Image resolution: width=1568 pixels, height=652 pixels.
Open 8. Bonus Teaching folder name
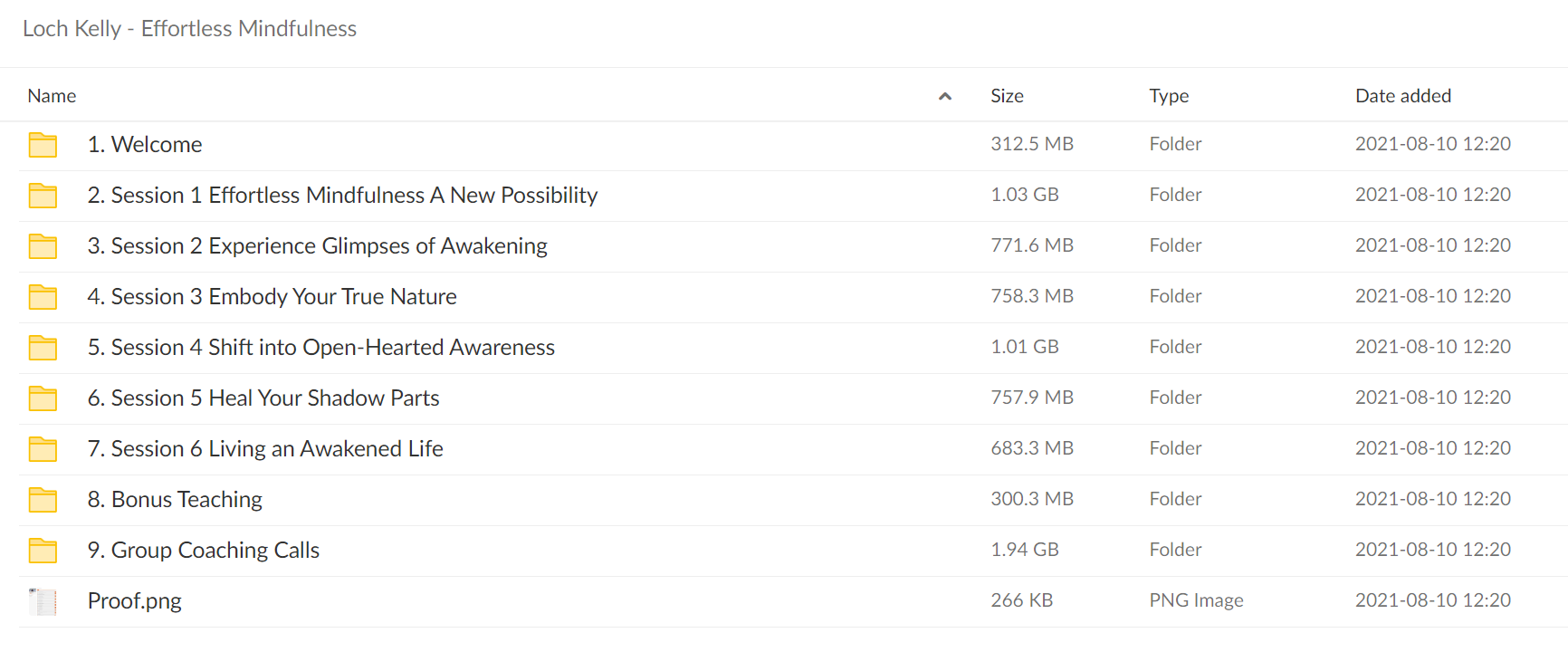tap(175, 499)
